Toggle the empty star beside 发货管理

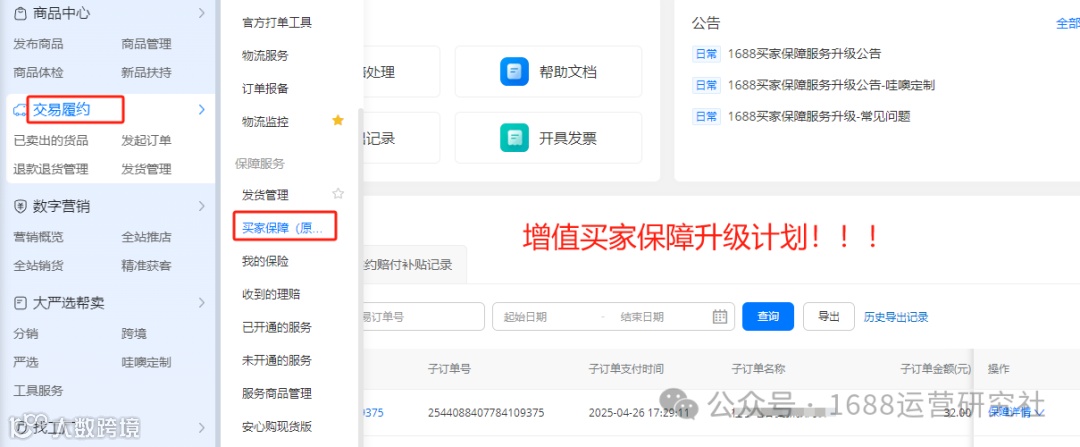[338, 194]
